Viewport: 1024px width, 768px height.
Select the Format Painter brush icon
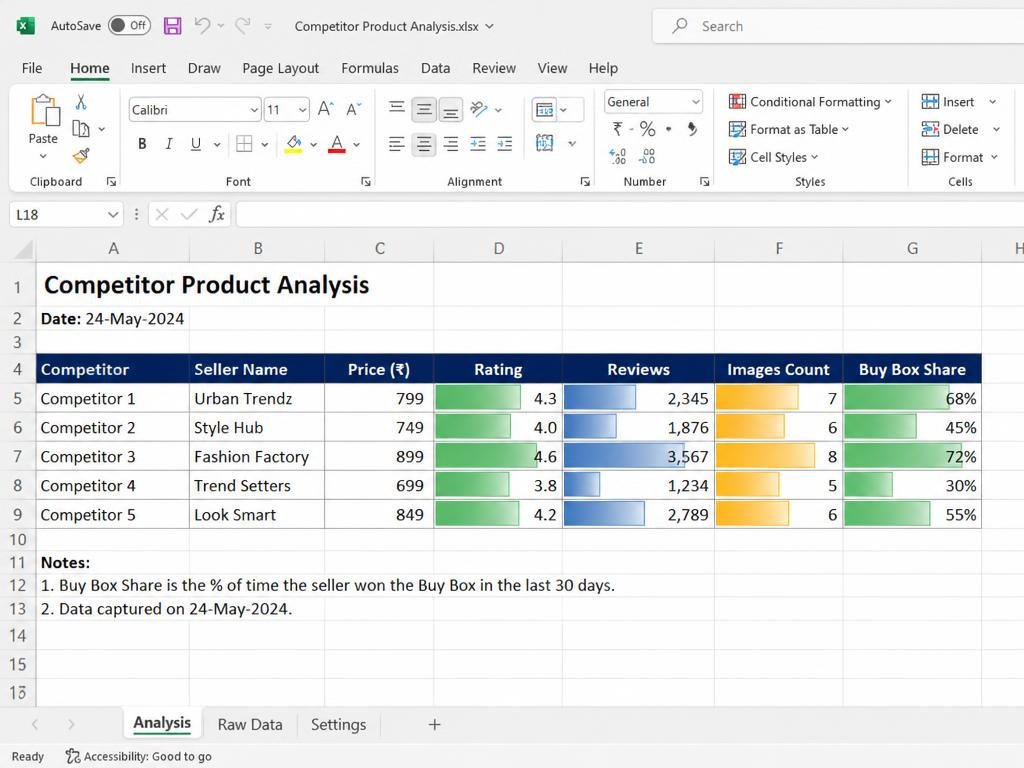point(81,155)
